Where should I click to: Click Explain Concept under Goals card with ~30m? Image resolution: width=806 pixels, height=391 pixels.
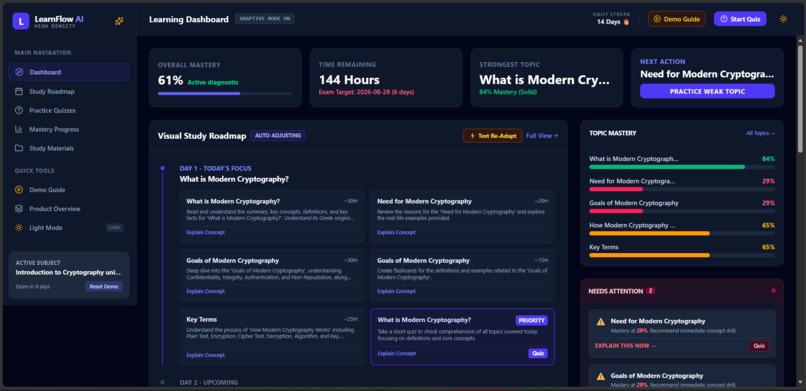click(x=206, y=291)
